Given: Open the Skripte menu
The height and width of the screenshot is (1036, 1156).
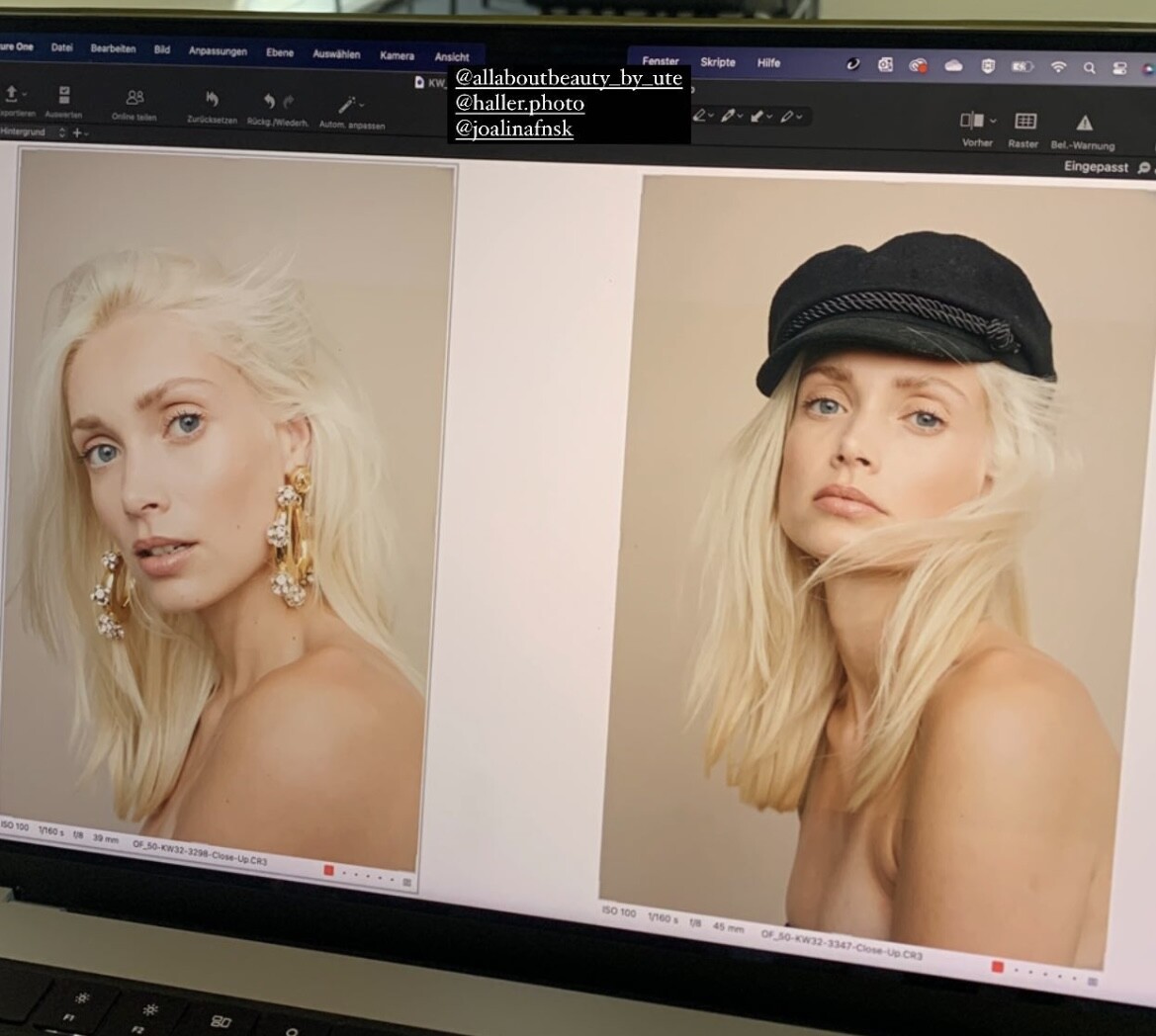Looking at the screenshot, I should click(x=717, y=62).
